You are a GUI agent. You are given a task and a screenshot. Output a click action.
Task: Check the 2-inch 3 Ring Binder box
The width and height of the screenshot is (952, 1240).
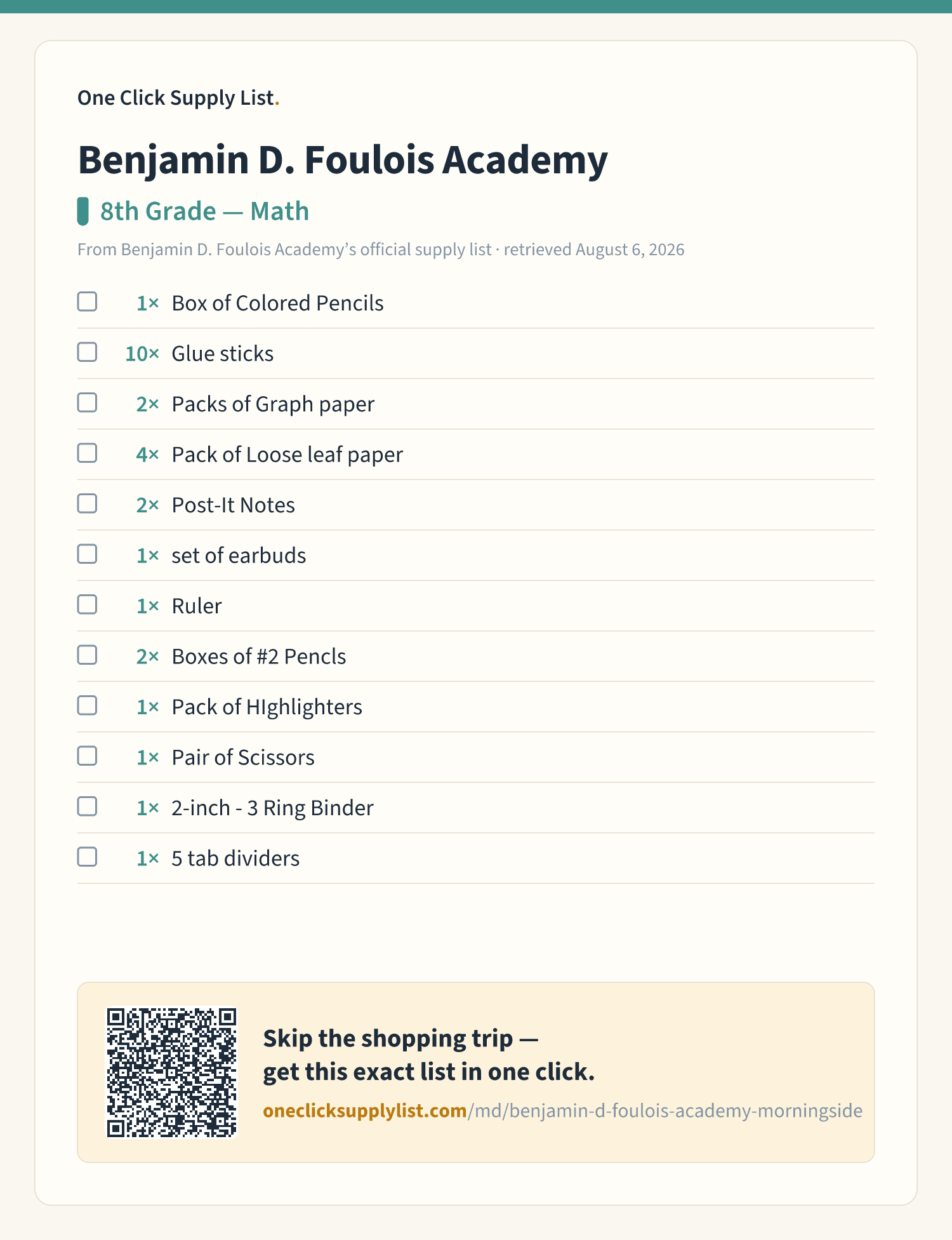tap(87, 806)
